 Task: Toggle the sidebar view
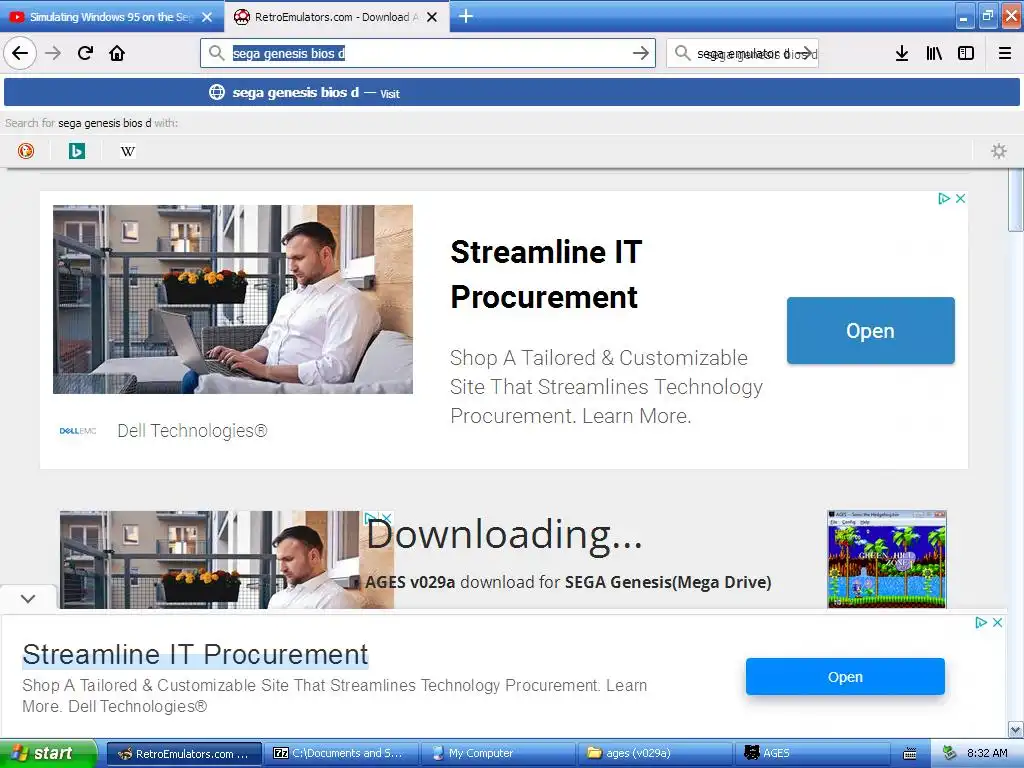click(x=966, y=53)
